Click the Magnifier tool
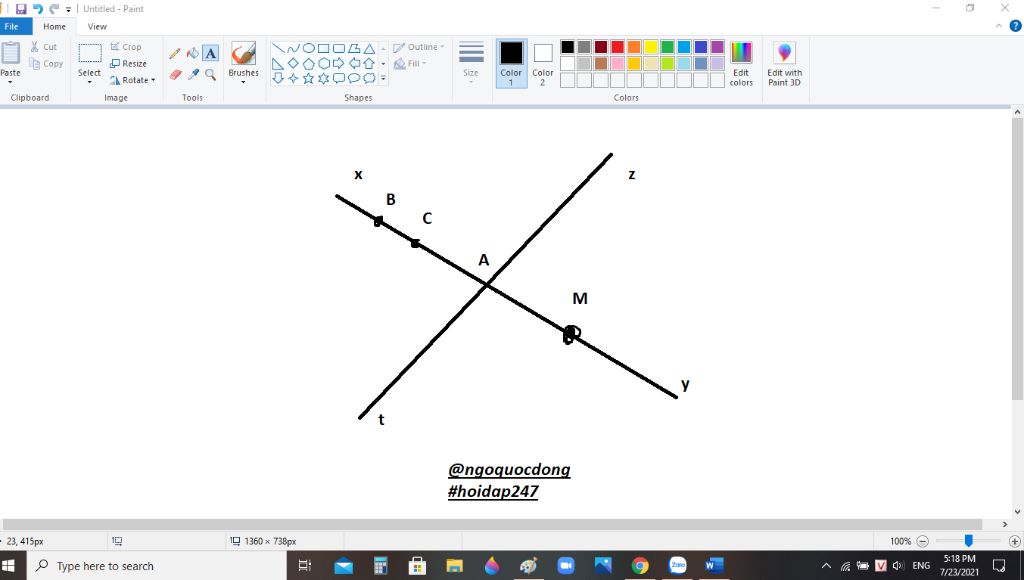 (211, 74)
